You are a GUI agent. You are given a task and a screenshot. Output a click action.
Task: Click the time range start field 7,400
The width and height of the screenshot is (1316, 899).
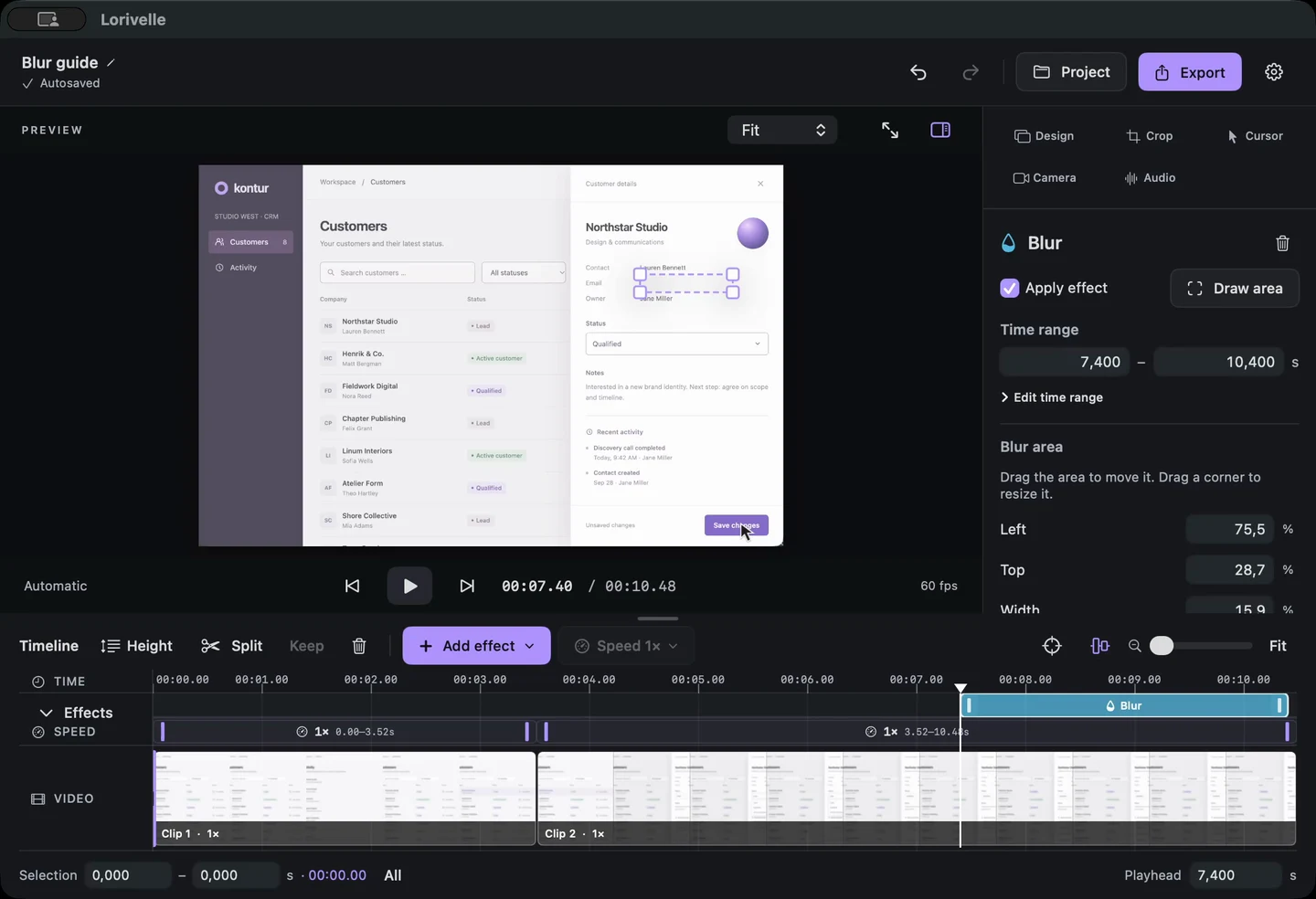(1065, 362)
